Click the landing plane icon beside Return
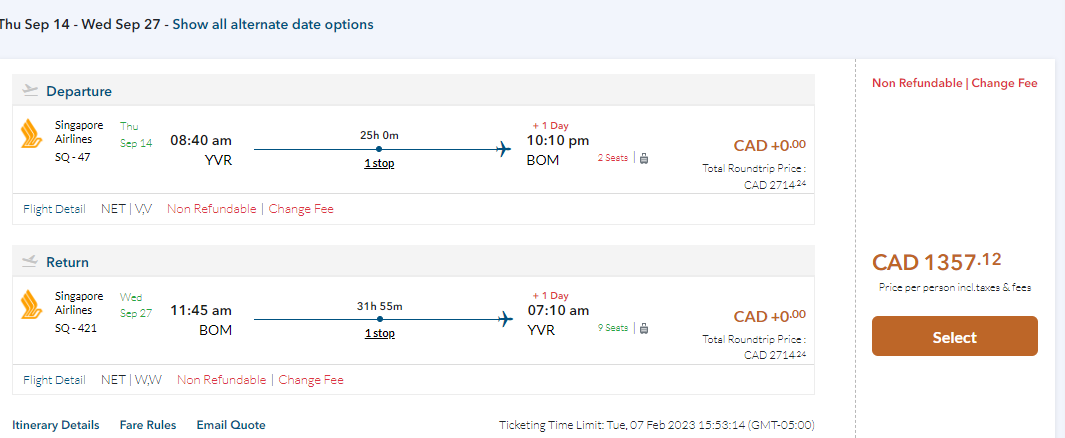 tap(30, 262)
